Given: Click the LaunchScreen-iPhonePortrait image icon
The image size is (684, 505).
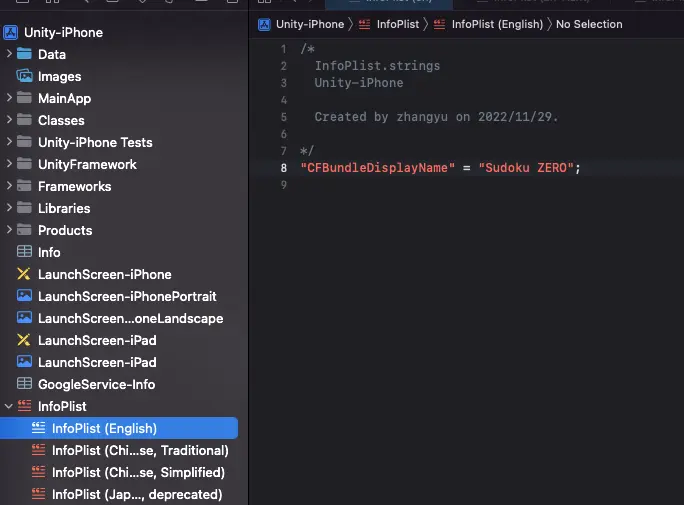Looking at the screenshot, I should [24, 296].
